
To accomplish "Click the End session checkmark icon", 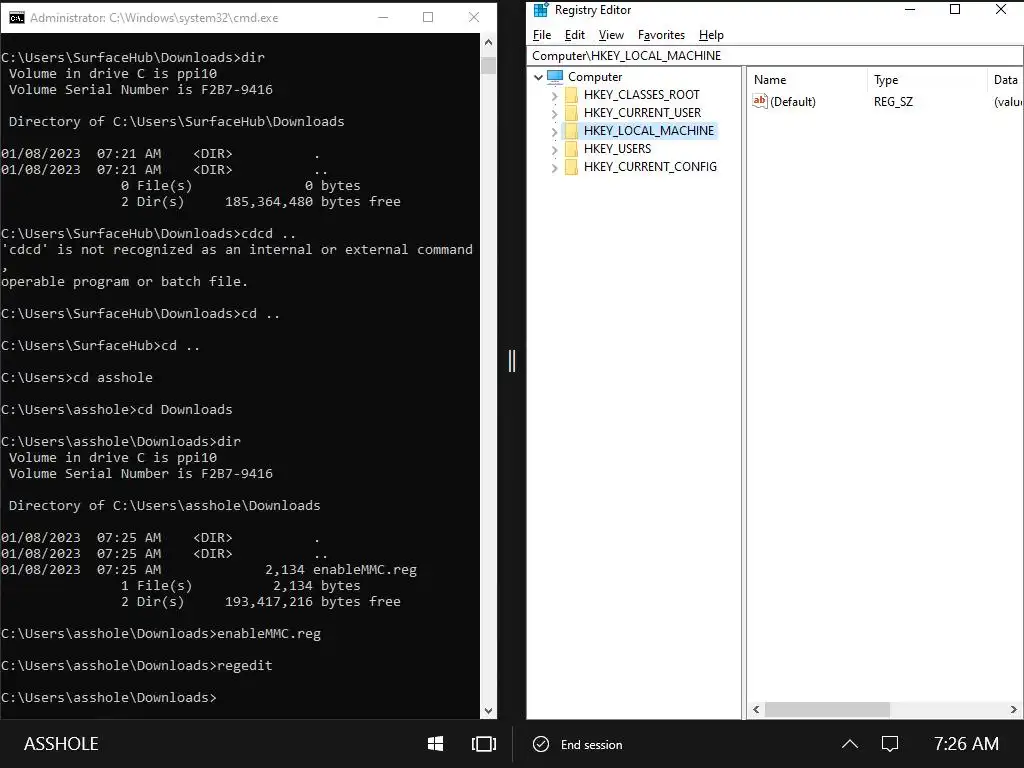I will pyautogui.click(x=541, y=744).
